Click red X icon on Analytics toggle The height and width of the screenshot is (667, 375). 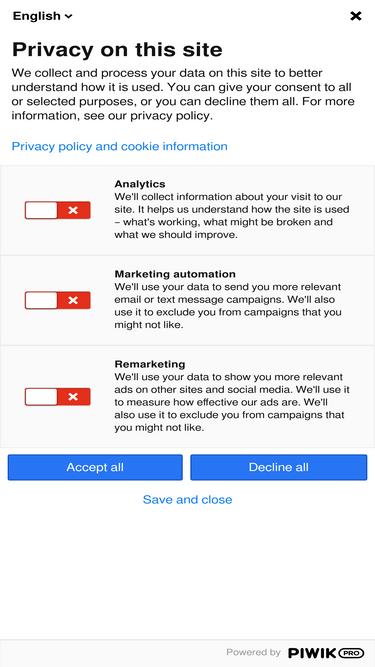click(x=73, y=210)
